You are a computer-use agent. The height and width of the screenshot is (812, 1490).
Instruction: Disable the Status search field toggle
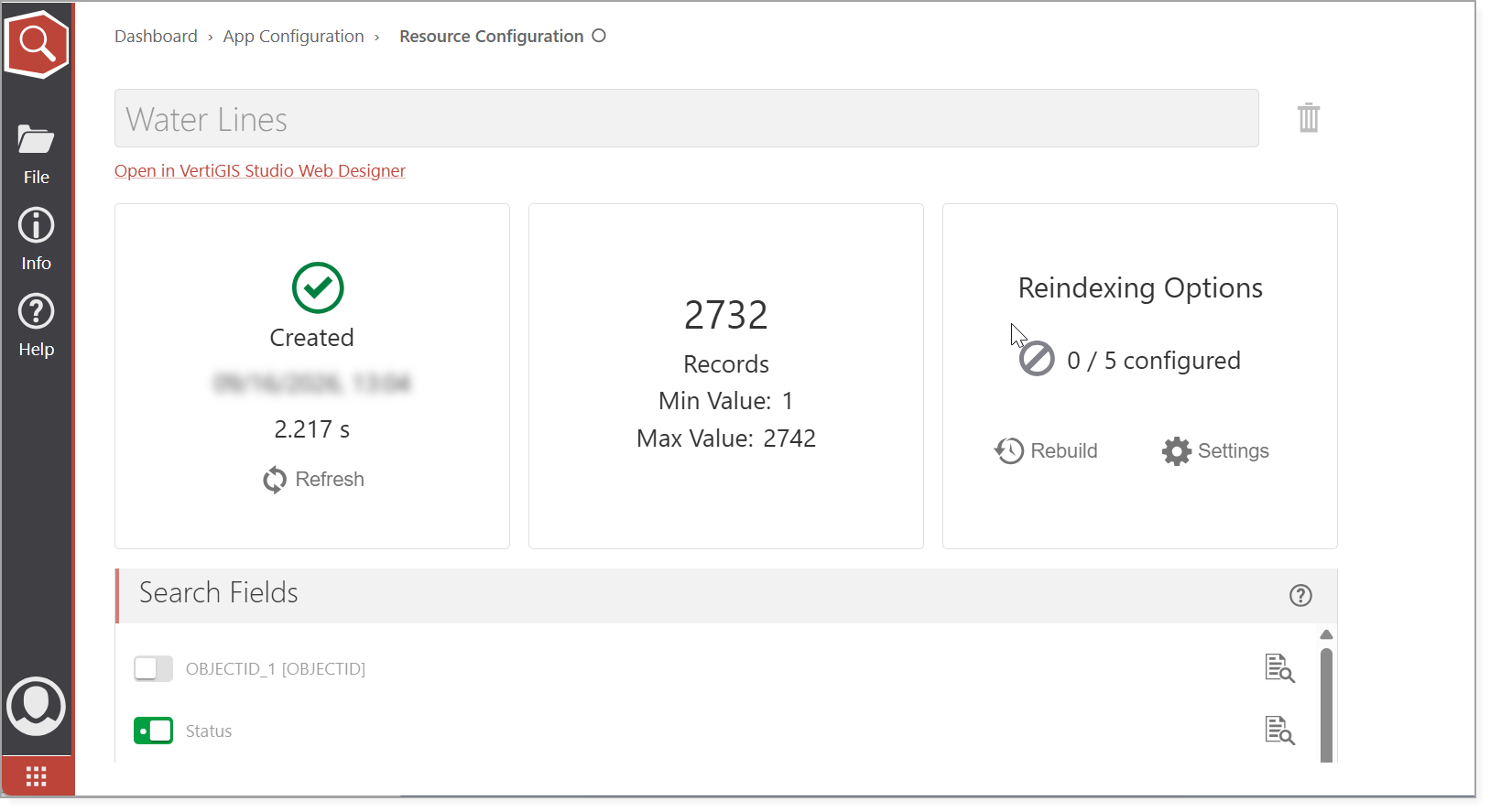coord(153,731)
